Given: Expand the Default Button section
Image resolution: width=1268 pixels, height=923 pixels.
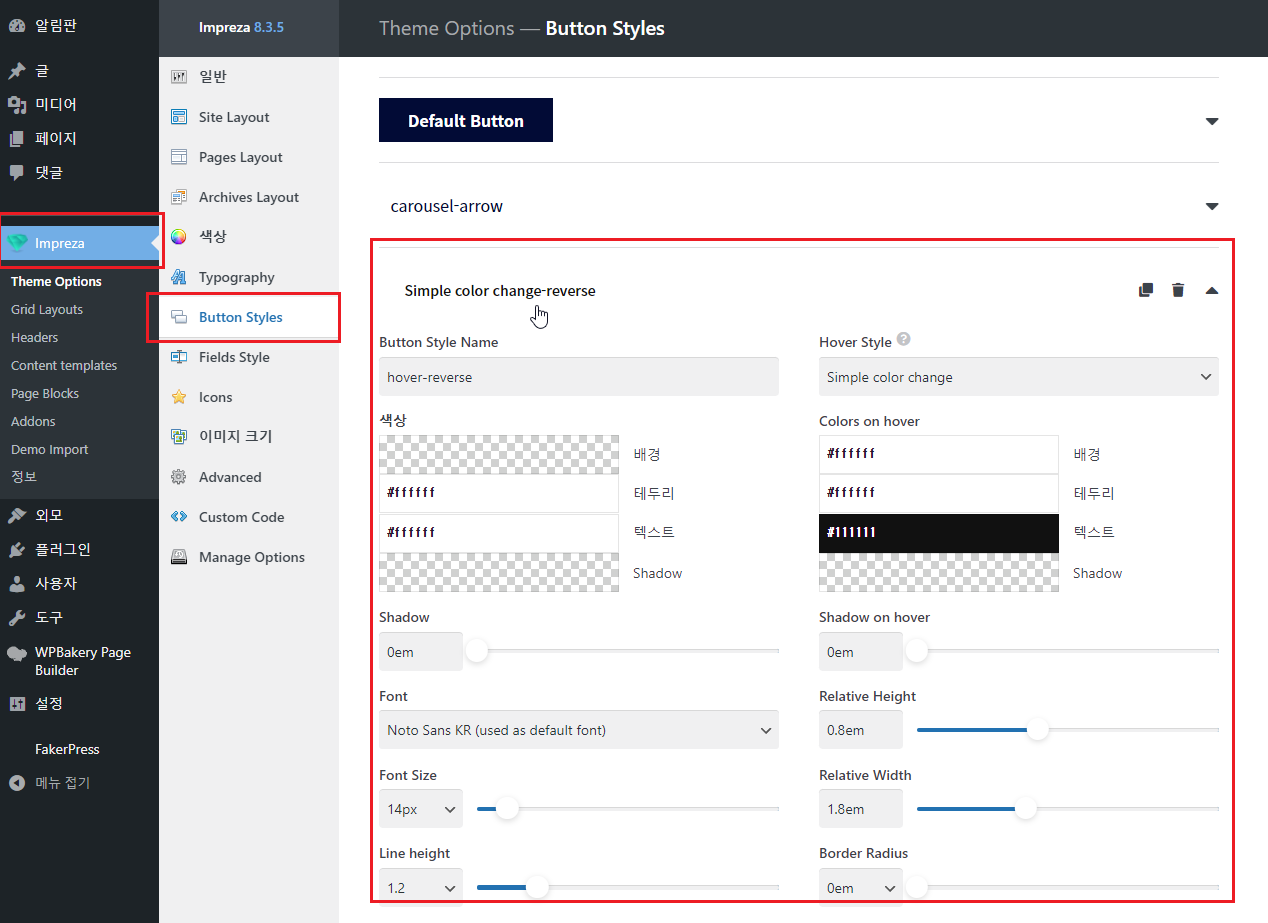Looking at the screenshot, I should [1212, 121].
